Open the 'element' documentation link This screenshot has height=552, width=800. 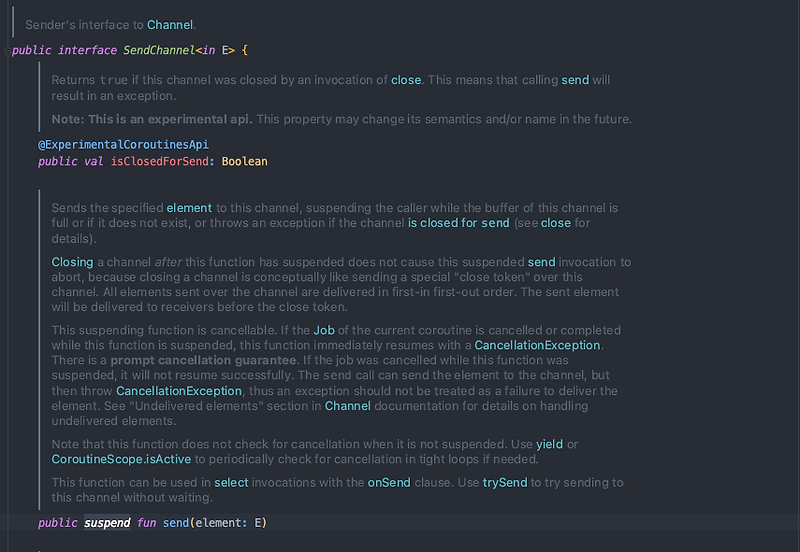(189, 207)
